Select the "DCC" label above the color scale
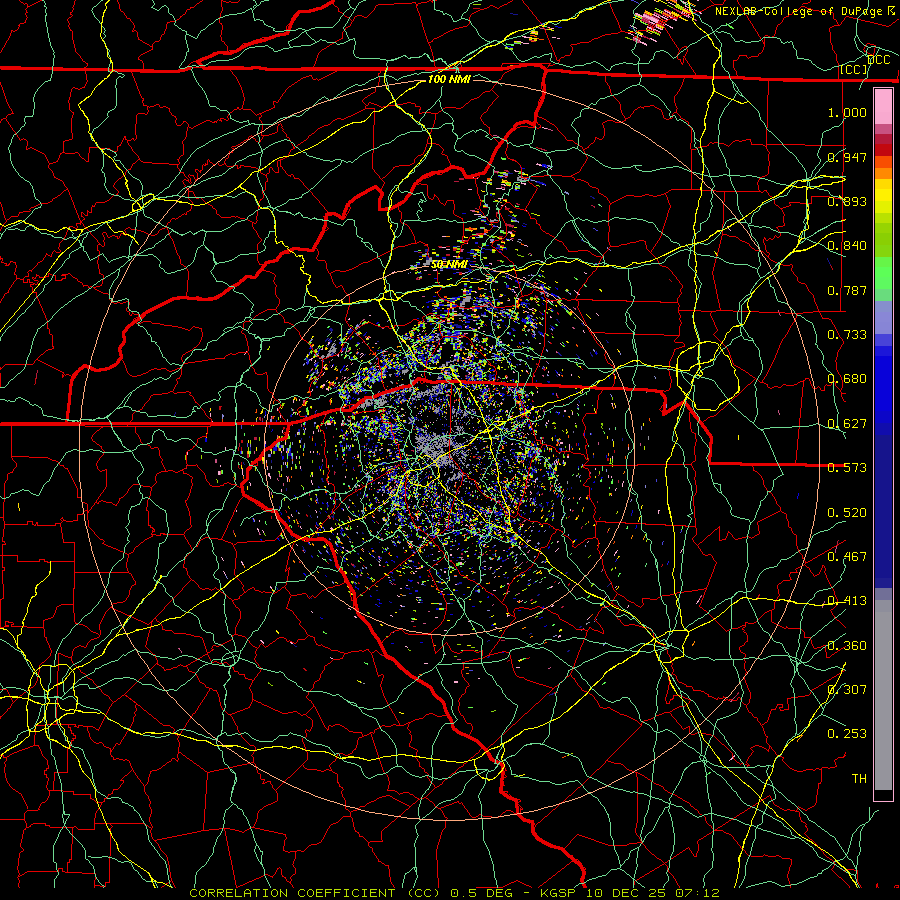The height and width of the screenshot is (900, 900). 879,60
